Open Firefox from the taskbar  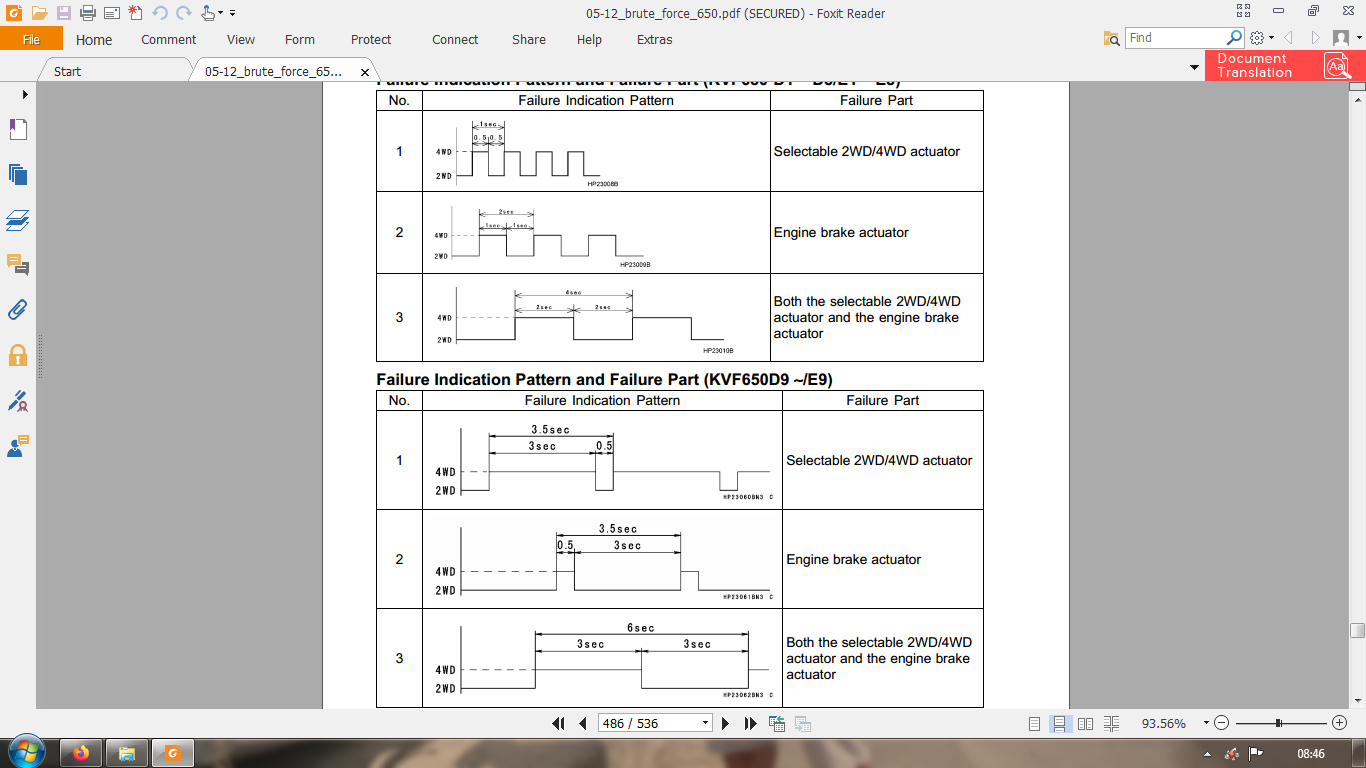click(x=81, y=753)
